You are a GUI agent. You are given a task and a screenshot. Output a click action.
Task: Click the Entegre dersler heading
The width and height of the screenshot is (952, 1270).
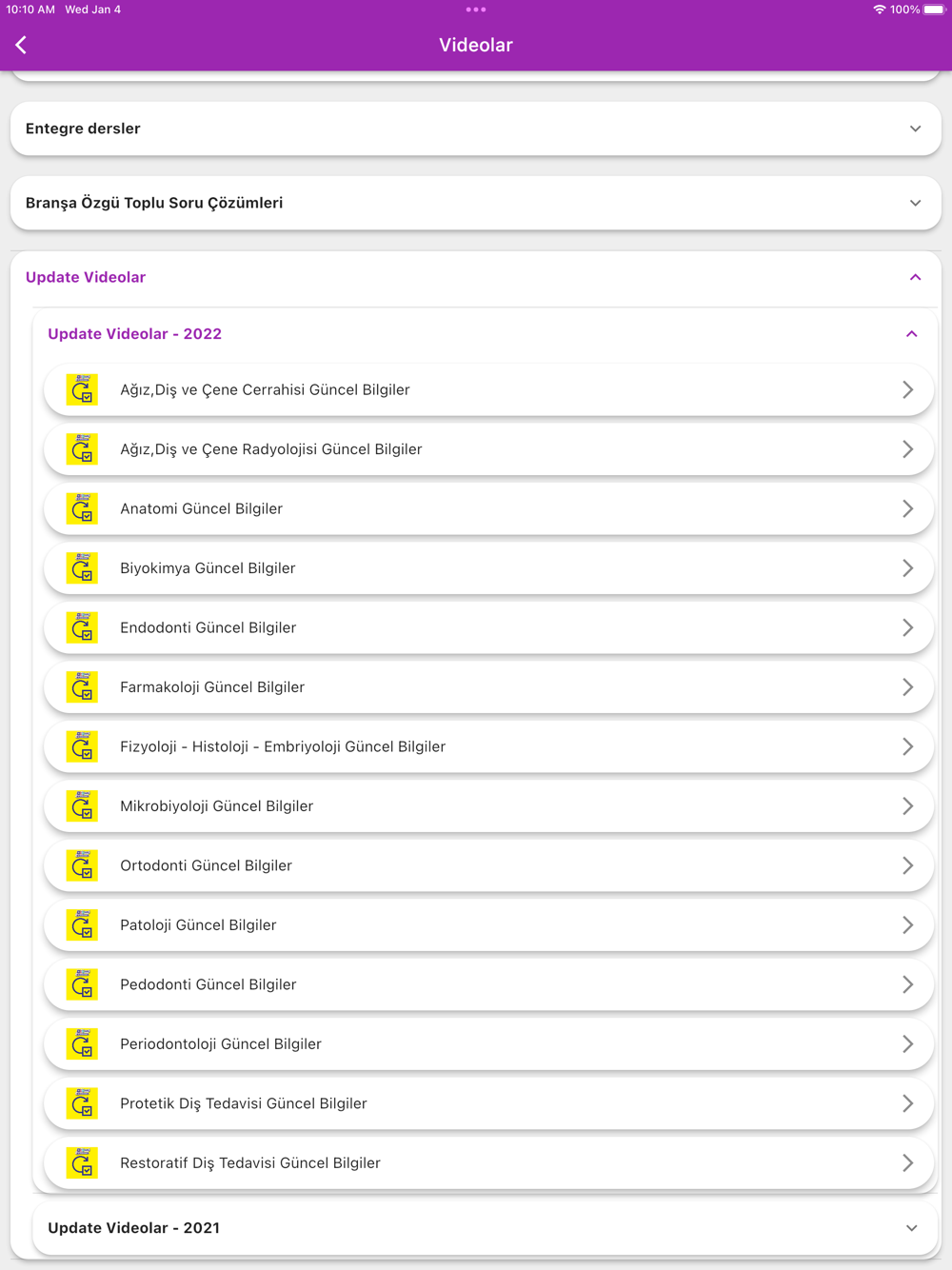tap(83, 129)
